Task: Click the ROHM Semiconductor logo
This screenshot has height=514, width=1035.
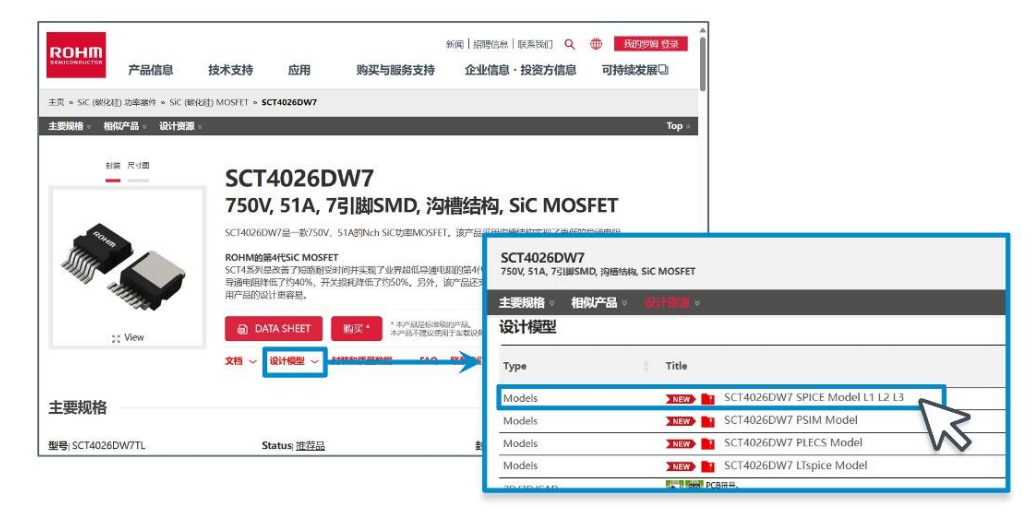Action: [76, 55]
